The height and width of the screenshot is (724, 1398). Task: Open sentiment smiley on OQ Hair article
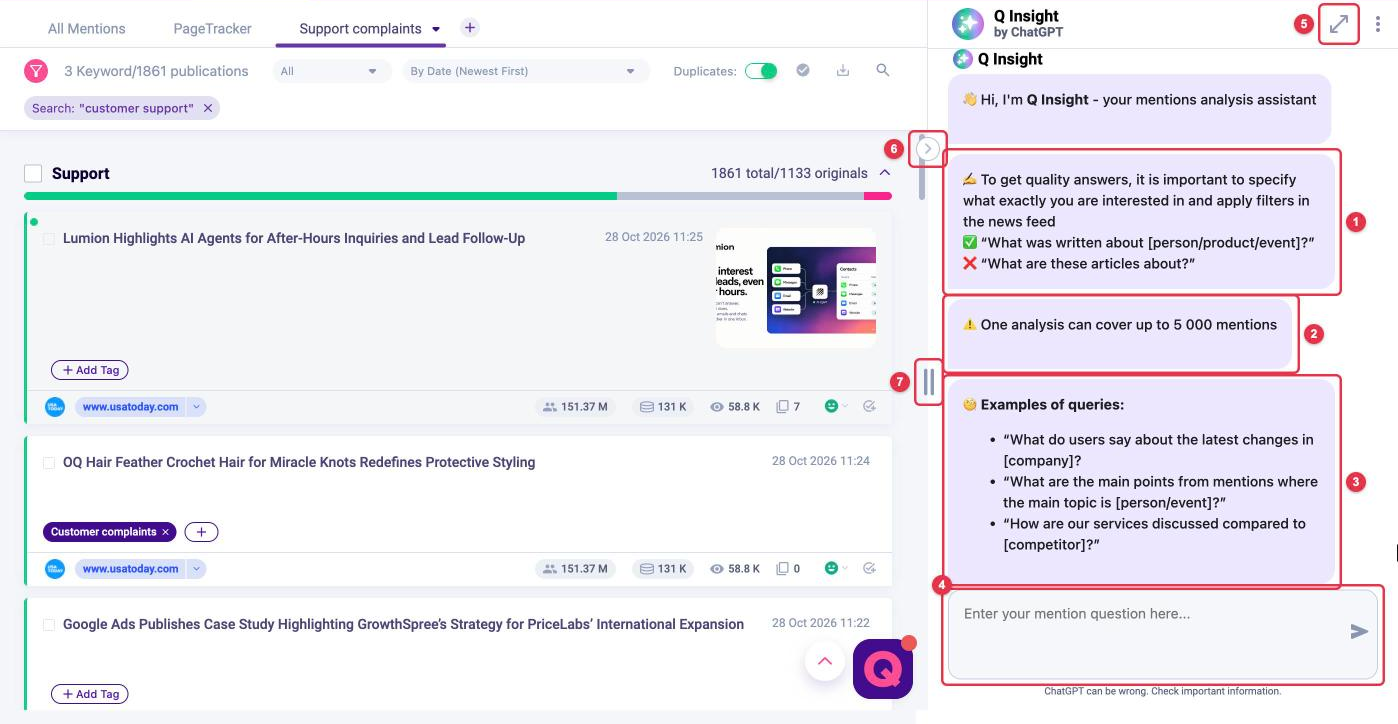click(x=831, y=568)
